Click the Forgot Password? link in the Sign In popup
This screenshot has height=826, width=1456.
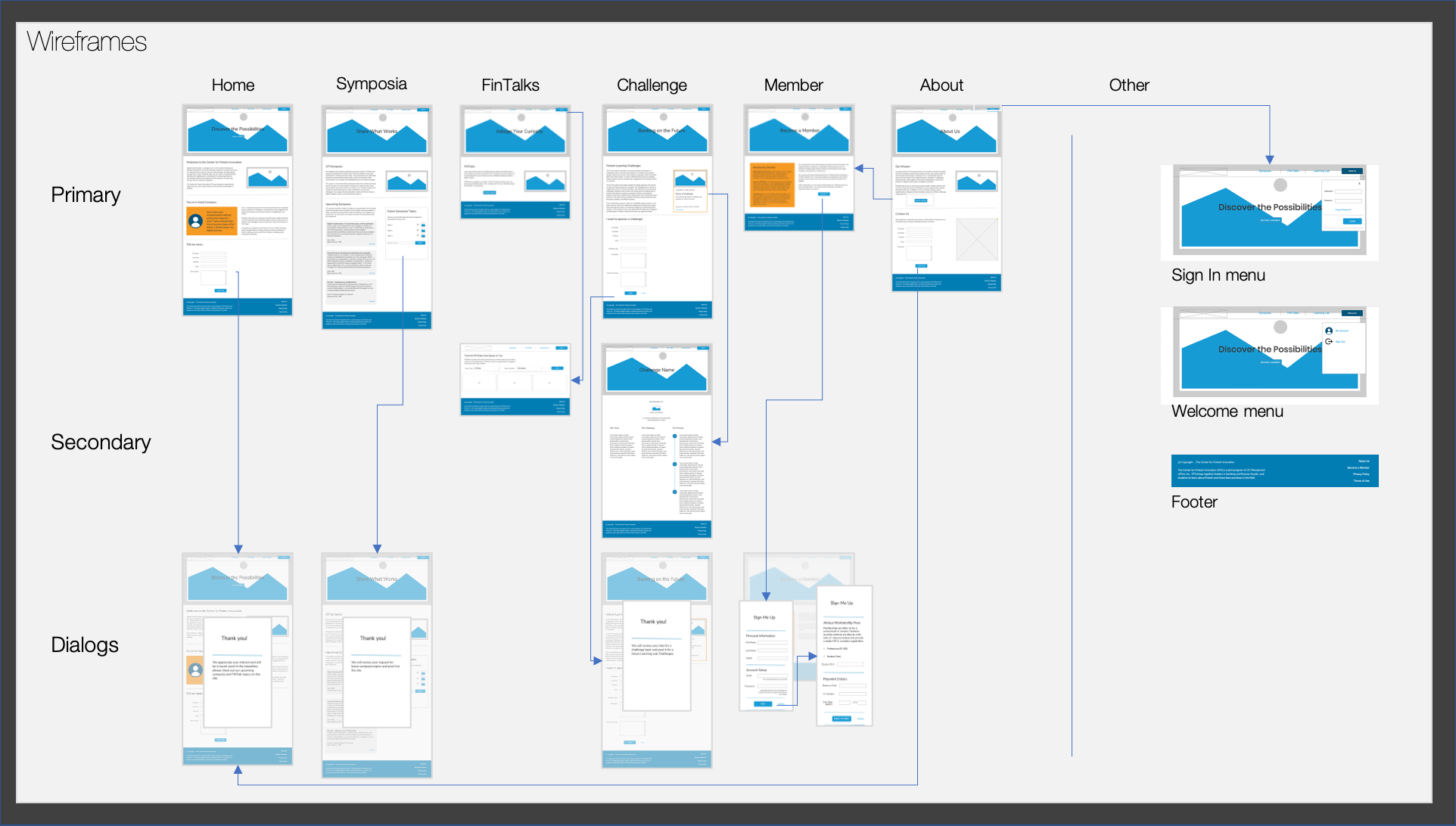tap(1343, 210)
